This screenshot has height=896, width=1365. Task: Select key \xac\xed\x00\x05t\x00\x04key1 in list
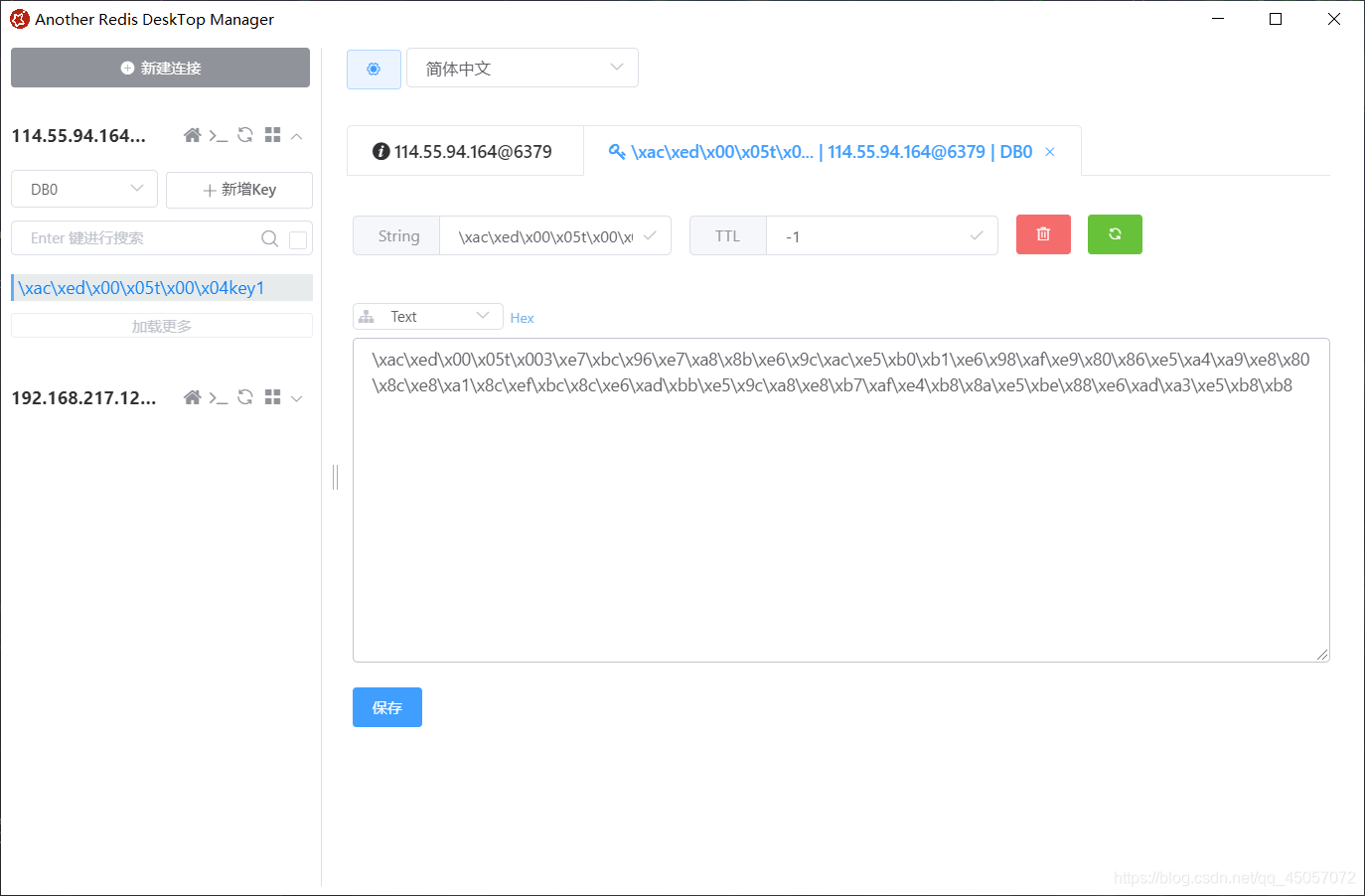click(x=162, y=288)
